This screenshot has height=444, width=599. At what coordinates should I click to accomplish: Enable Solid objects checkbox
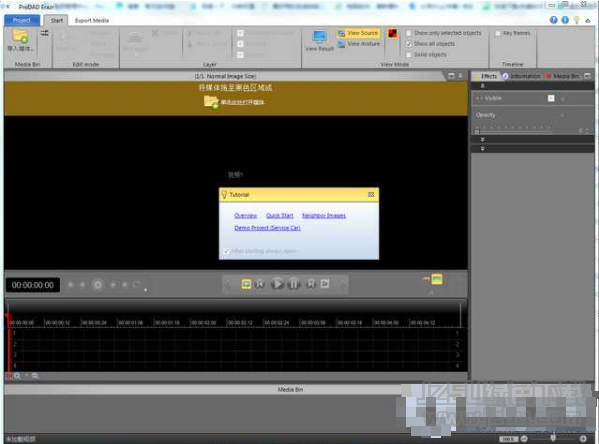coord(409,55)
